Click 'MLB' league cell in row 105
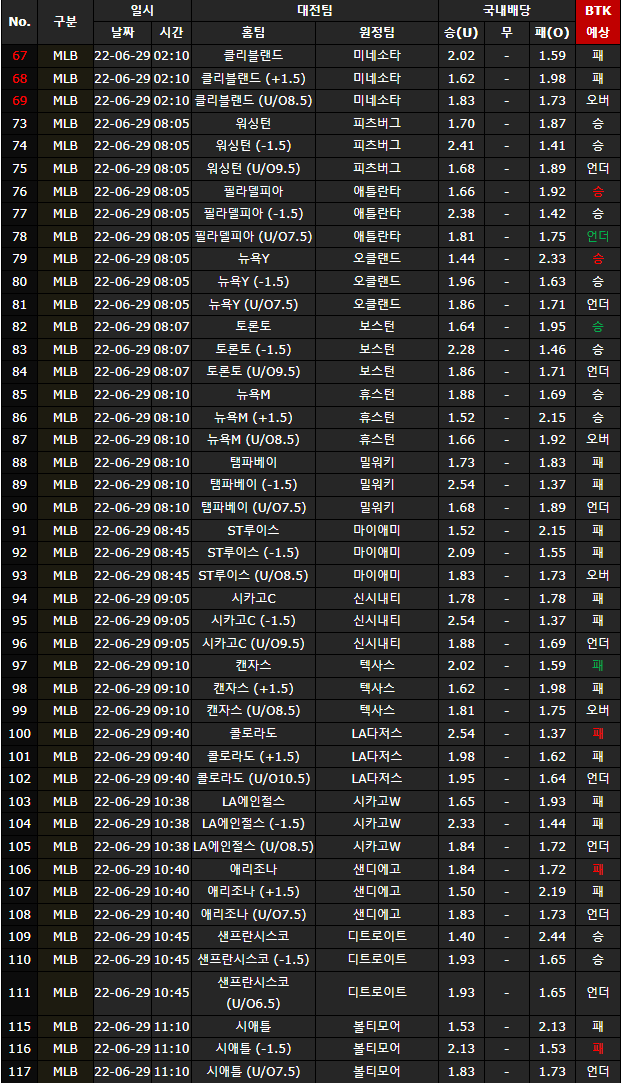The width and height of the screenshot is (621, 1083). click(66, 846)
